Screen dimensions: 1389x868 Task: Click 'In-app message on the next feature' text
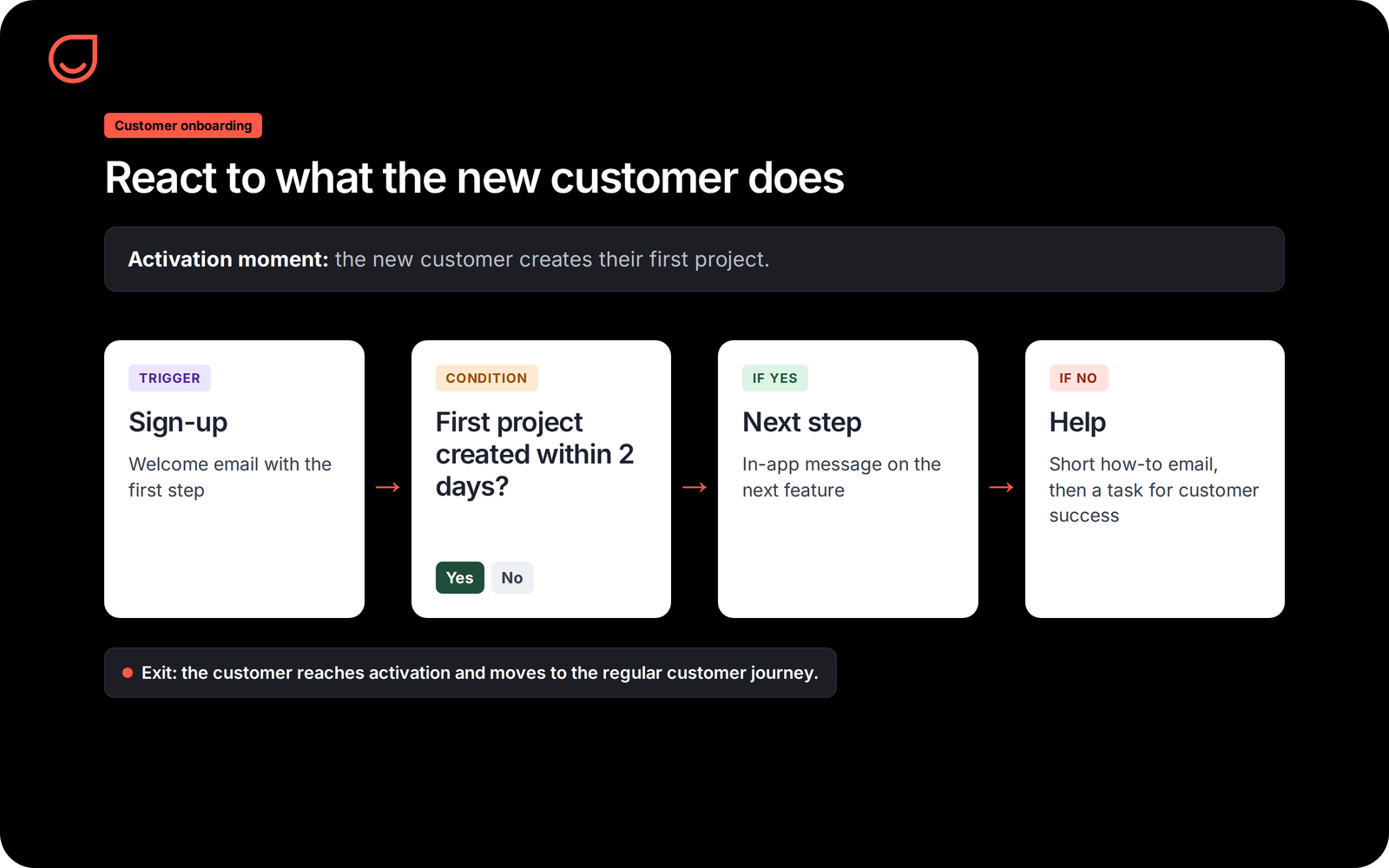click(841, 477)
